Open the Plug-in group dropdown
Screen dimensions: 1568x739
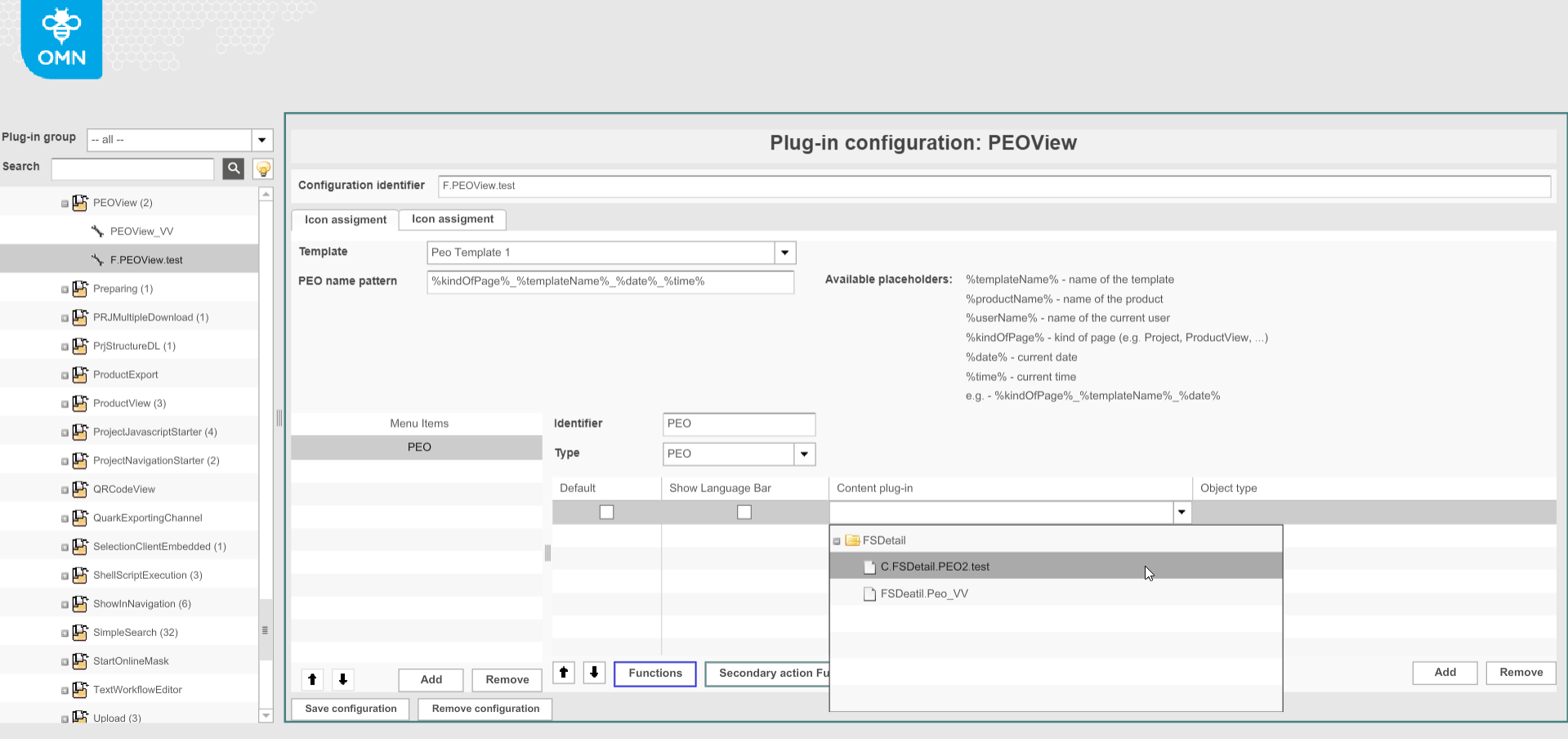pyautogui.click(x=261, y=139)
